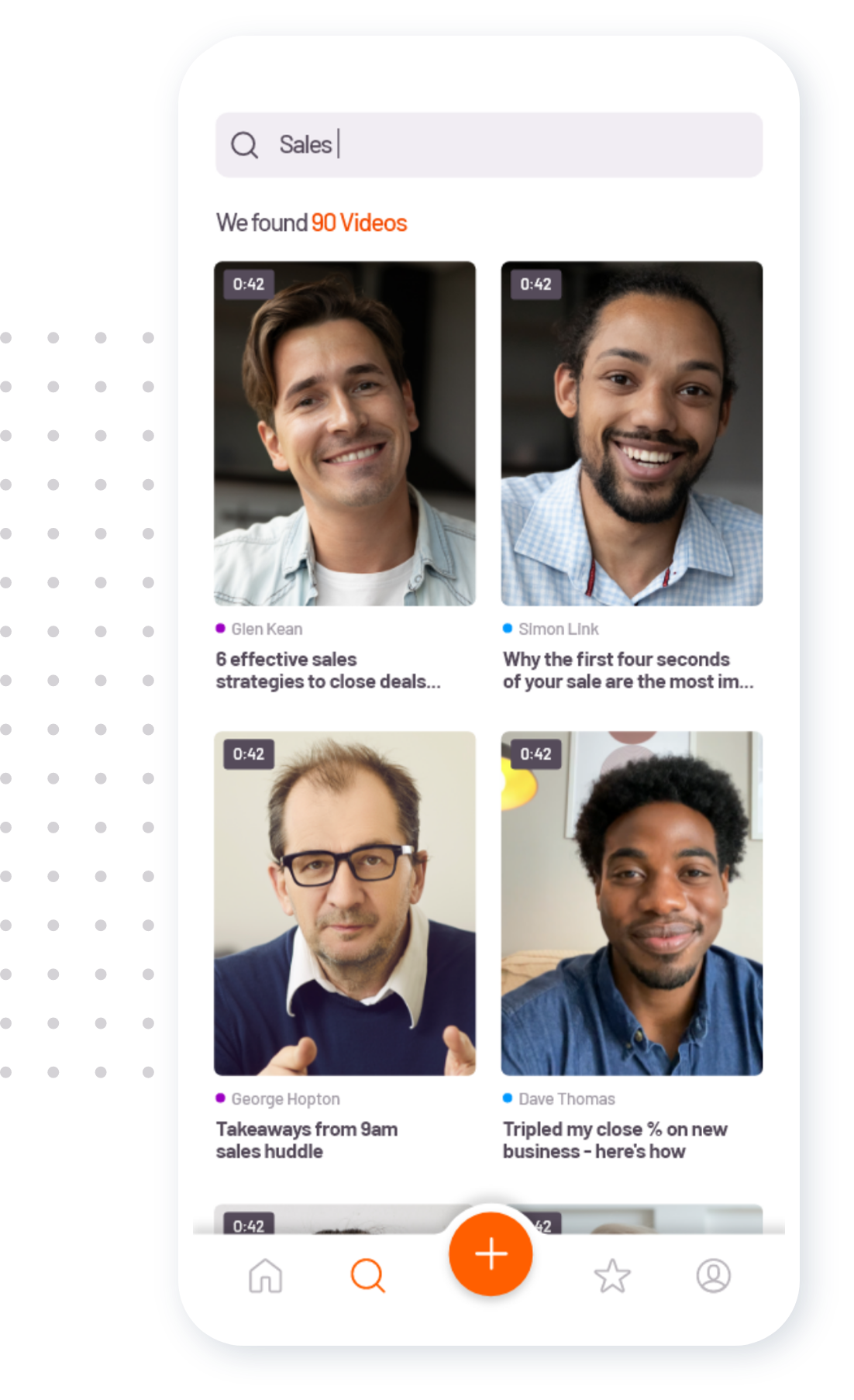This screenshot has height=1400, width=854.
Task: Open the title 'Tripled my close % on new business'
Action: click(615, 1140)
